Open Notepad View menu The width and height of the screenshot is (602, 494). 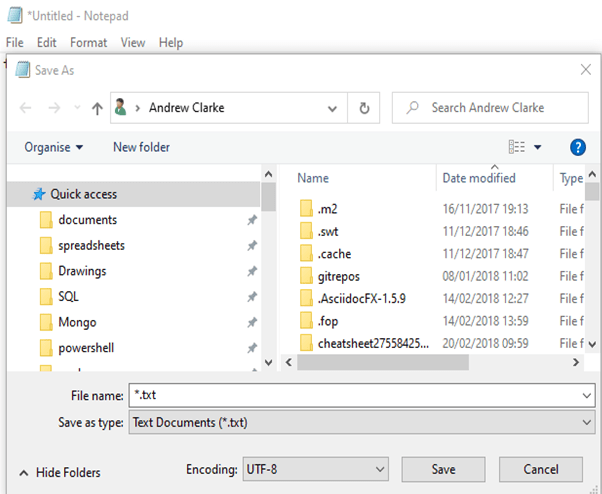coord(133,43)
